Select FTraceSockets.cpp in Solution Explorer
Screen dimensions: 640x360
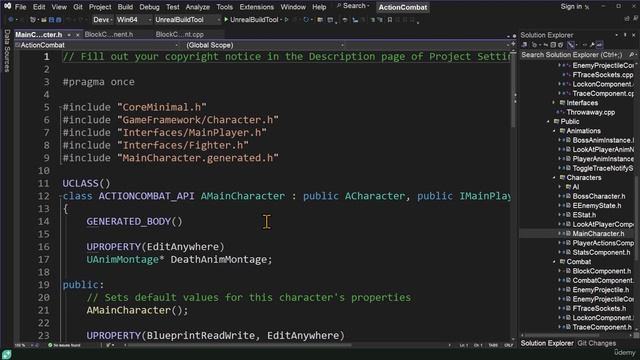click(x=603, y=75)
